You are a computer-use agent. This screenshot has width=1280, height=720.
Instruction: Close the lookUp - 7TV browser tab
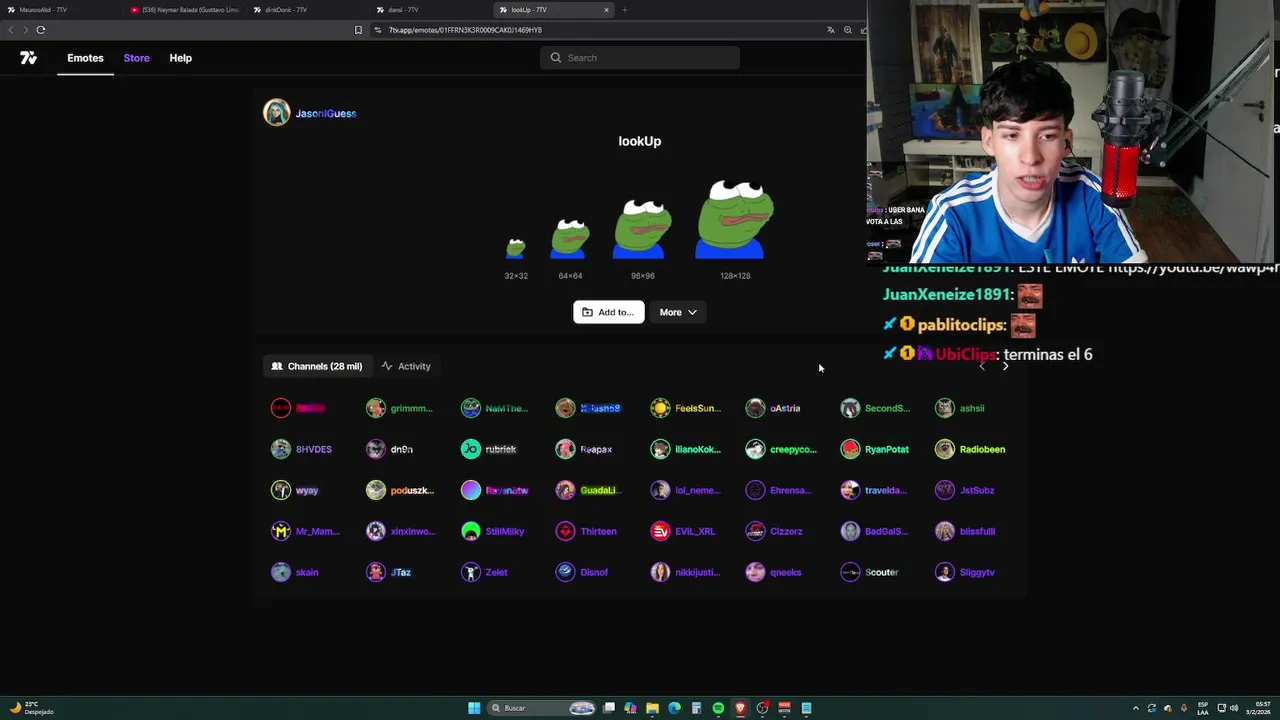(606, 10)
